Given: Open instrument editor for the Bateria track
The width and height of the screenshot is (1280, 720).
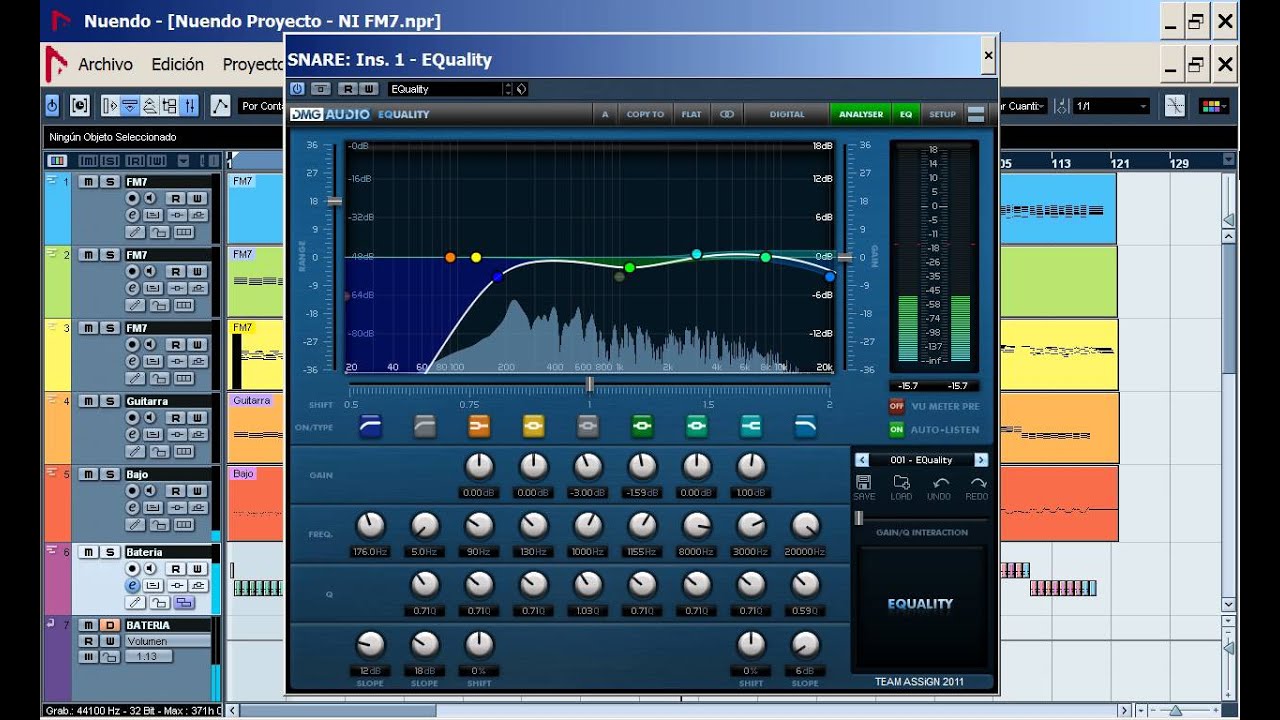Looking at the screenshot, I should coord(132,586).
